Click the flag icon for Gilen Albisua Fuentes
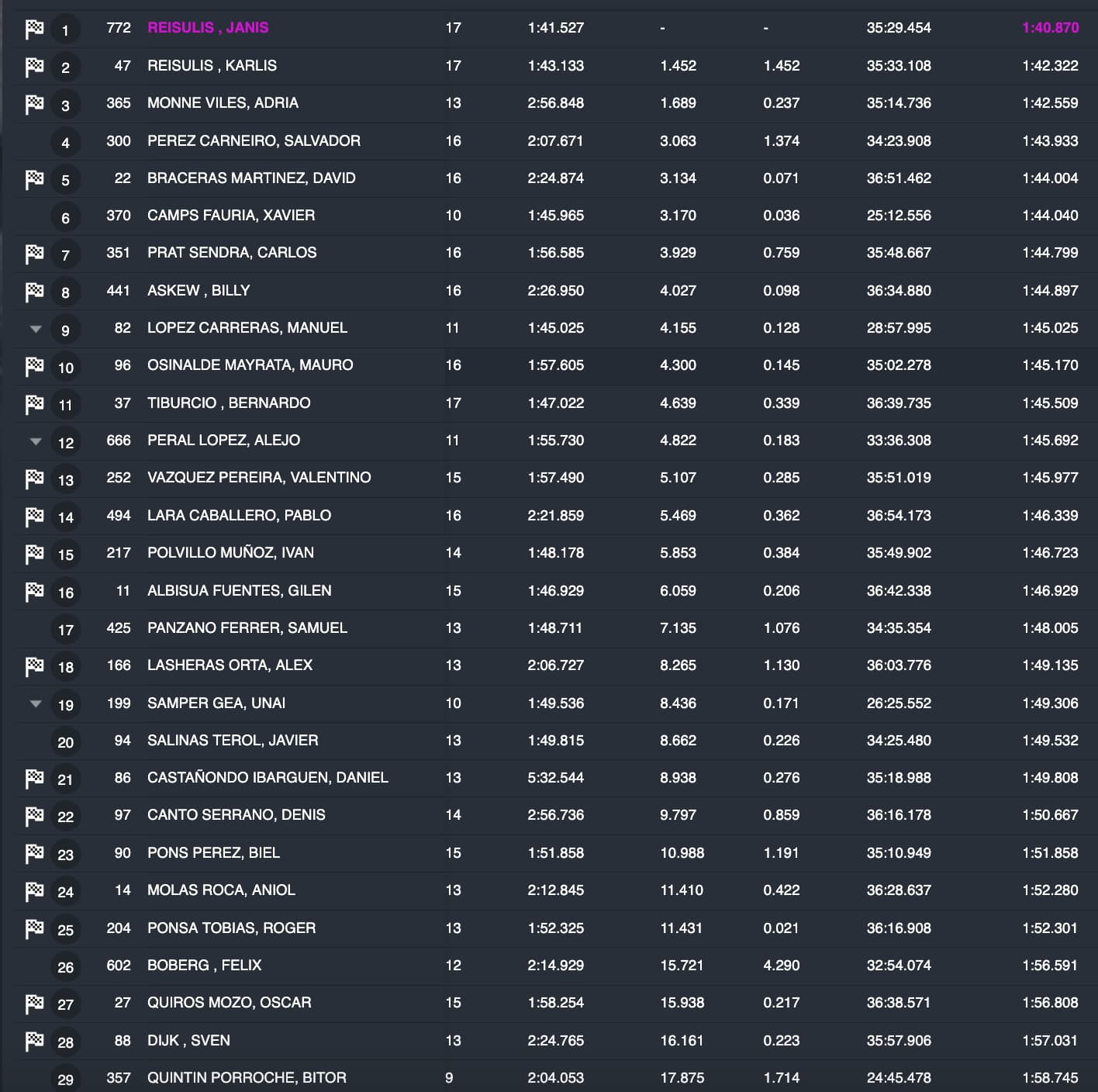This screenshot has height=1092, width=1098. pyautogui.click(x=34, y=592)
